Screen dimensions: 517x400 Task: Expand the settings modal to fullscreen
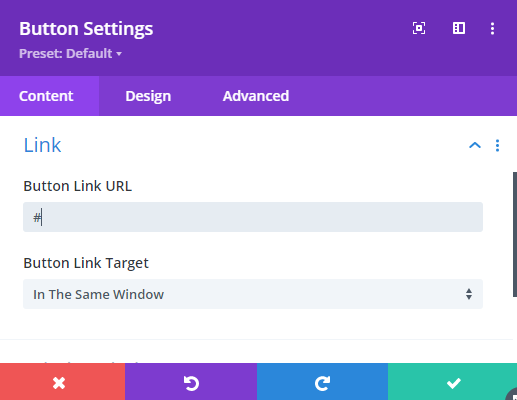coord(419,28)
